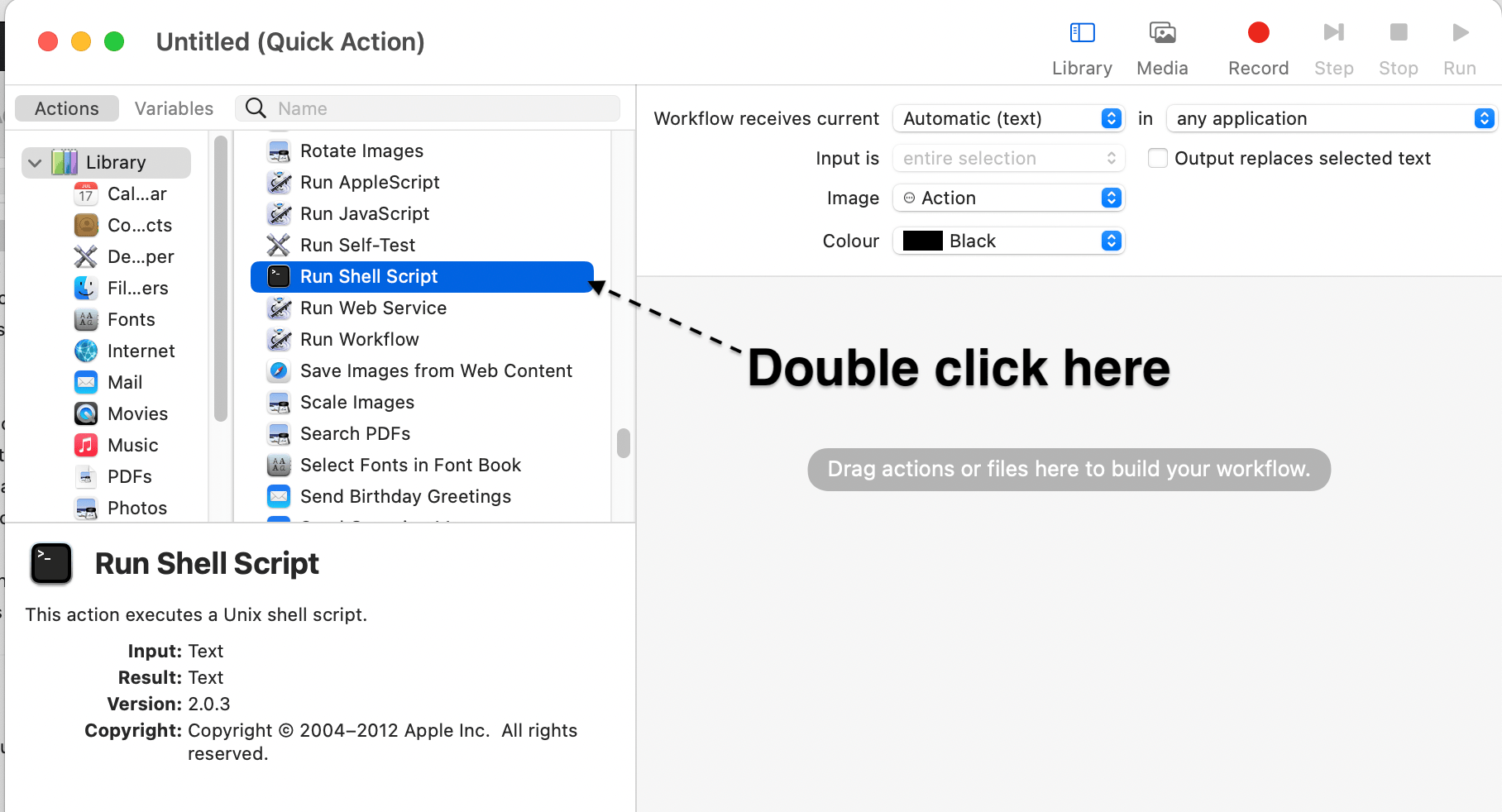Image resolution: width=1502 pixels, height=812 pixels.
Task: Open the any application dropdown
Action: pos(1331,119)
